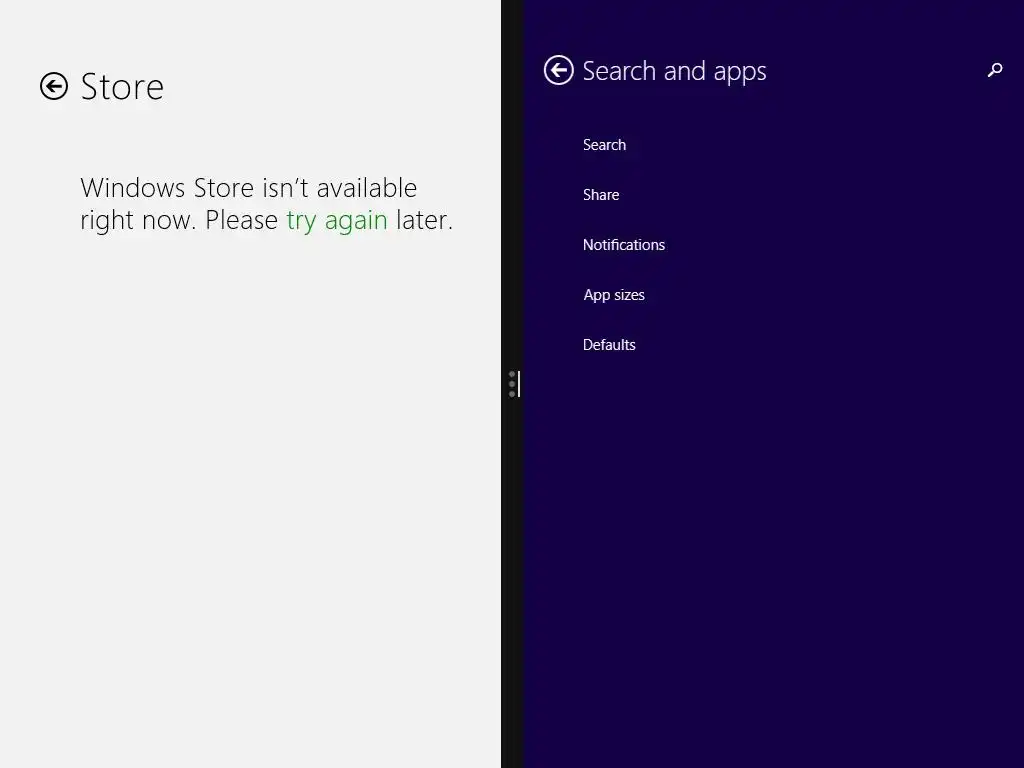Click the word 'apps' in the heading
Viewport: 1024px width, 768px height.
pyautogui.click(x=740, y=72)
